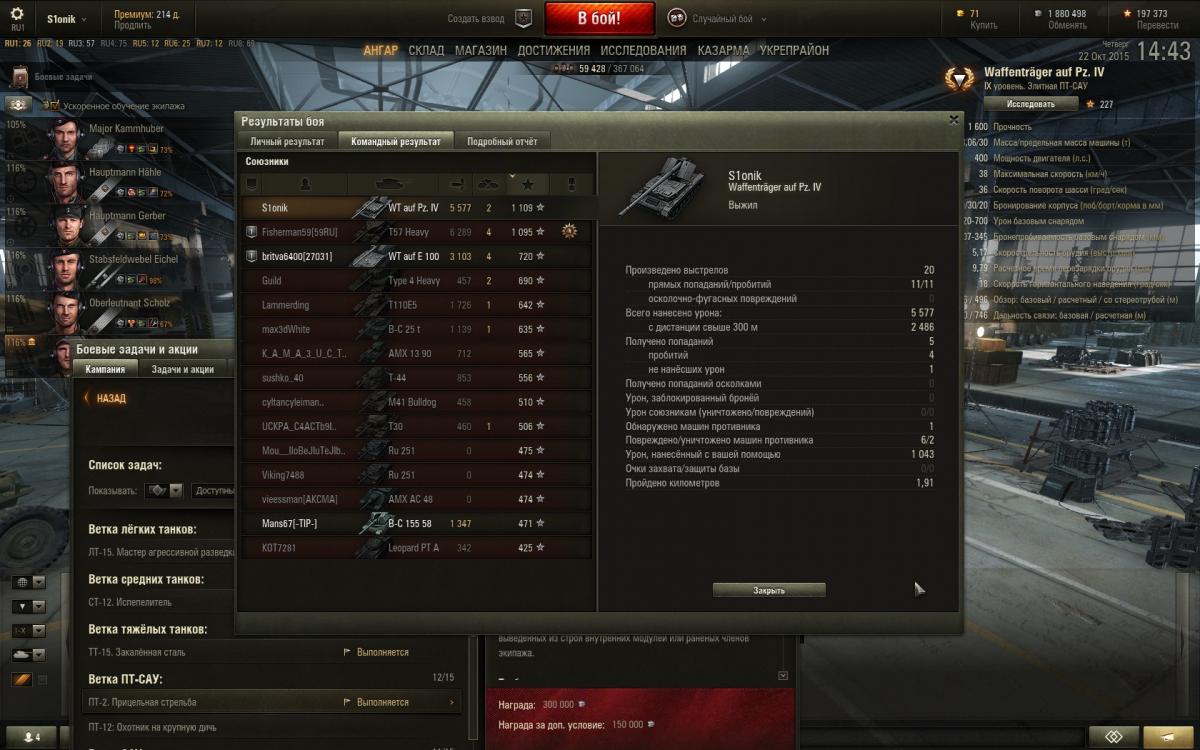Sort allies by damage dealt column icon
Viewport: 1200px width, 750px height.
(458, 184)
